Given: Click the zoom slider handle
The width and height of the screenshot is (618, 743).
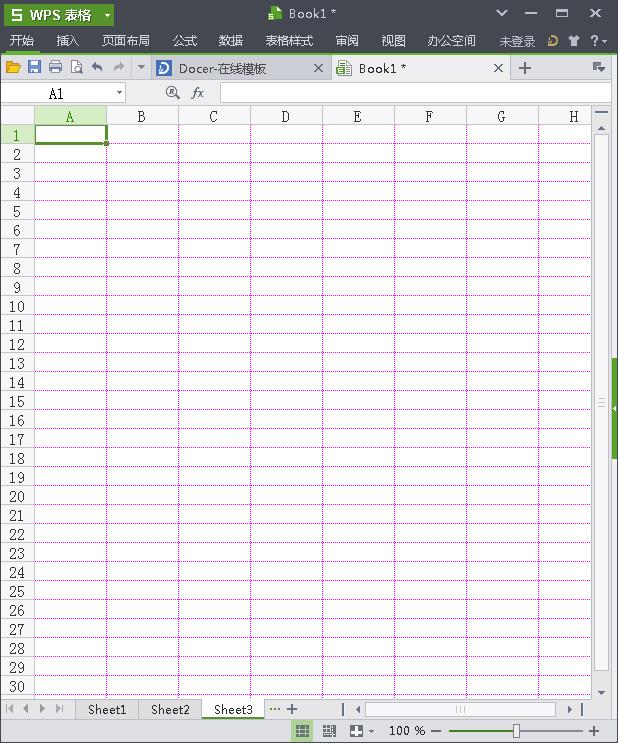Looking at the screenshot, I should pyautogui.click(x=517, y=731).
